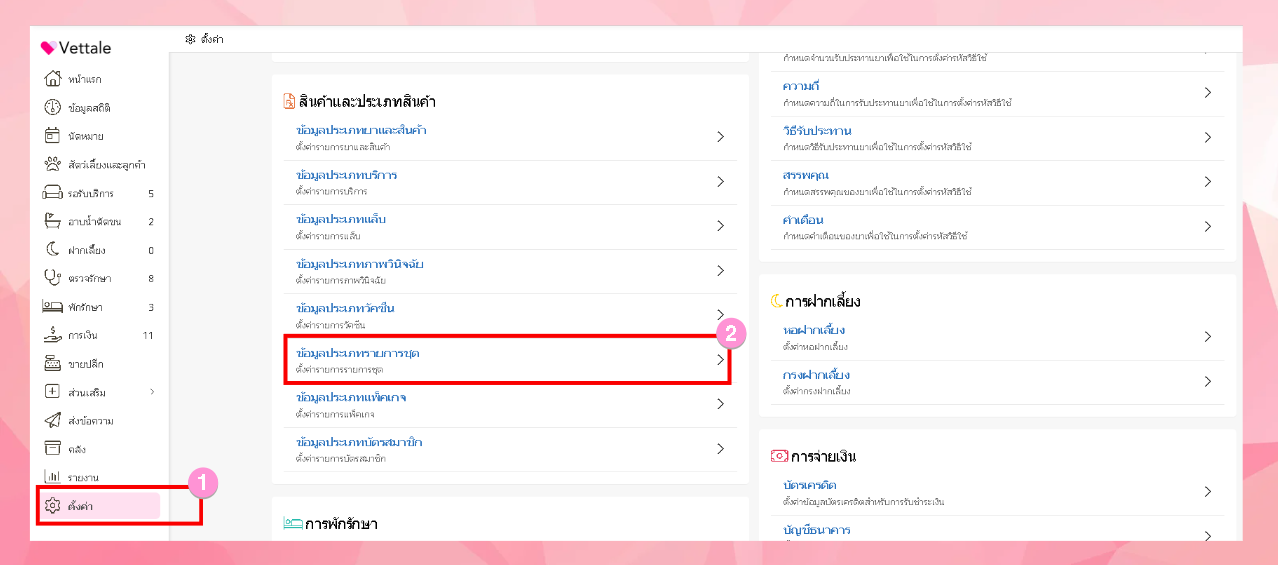Select ส่งข้อความ paper plane icon in sidebar
The width and height of the screenshot is (1278, 565).
(53, 420)
